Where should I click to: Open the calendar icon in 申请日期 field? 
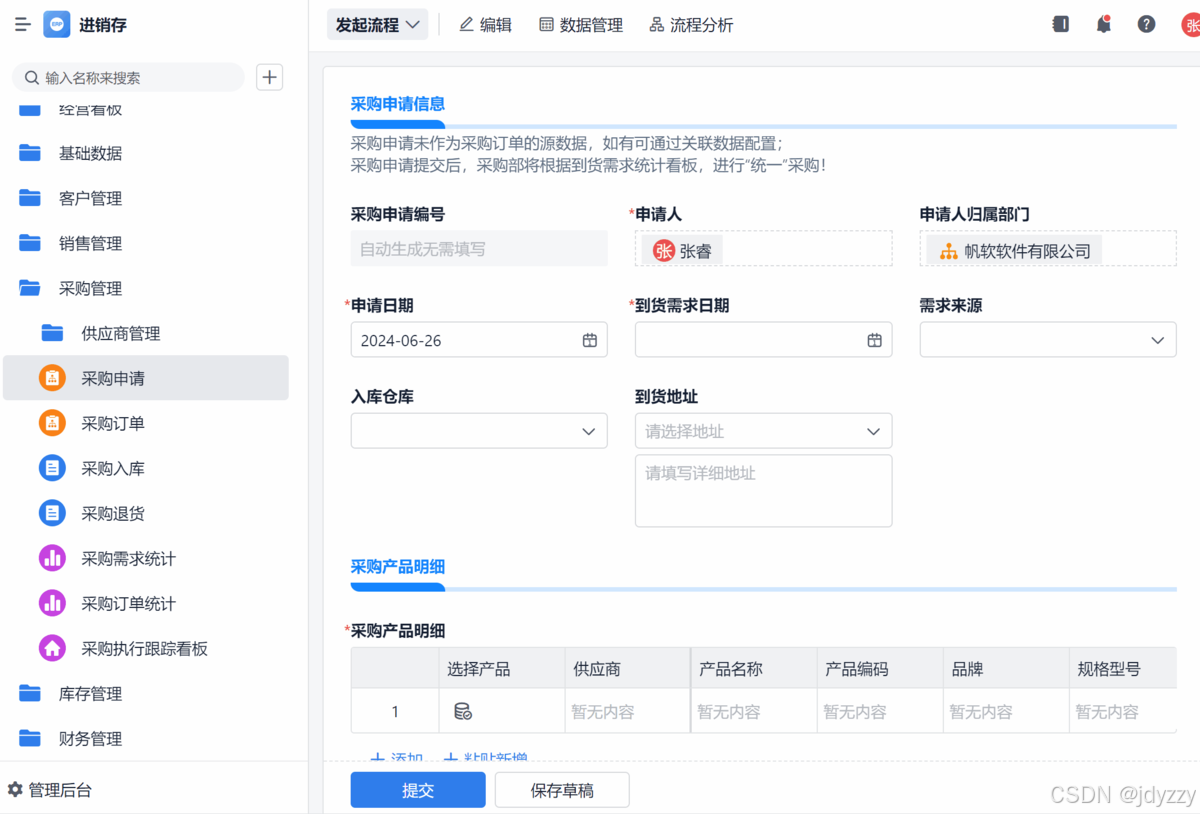point(590,340)
